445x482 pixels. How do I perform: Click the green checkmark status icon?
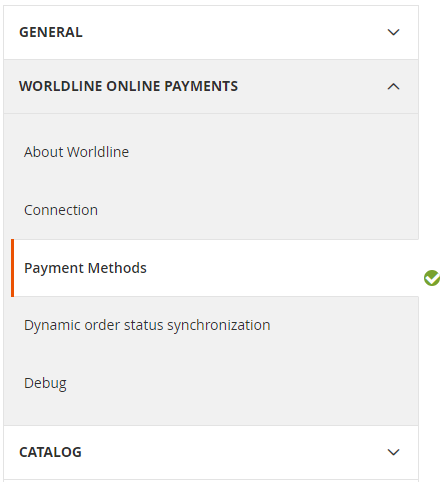click(x=432, y=278)
